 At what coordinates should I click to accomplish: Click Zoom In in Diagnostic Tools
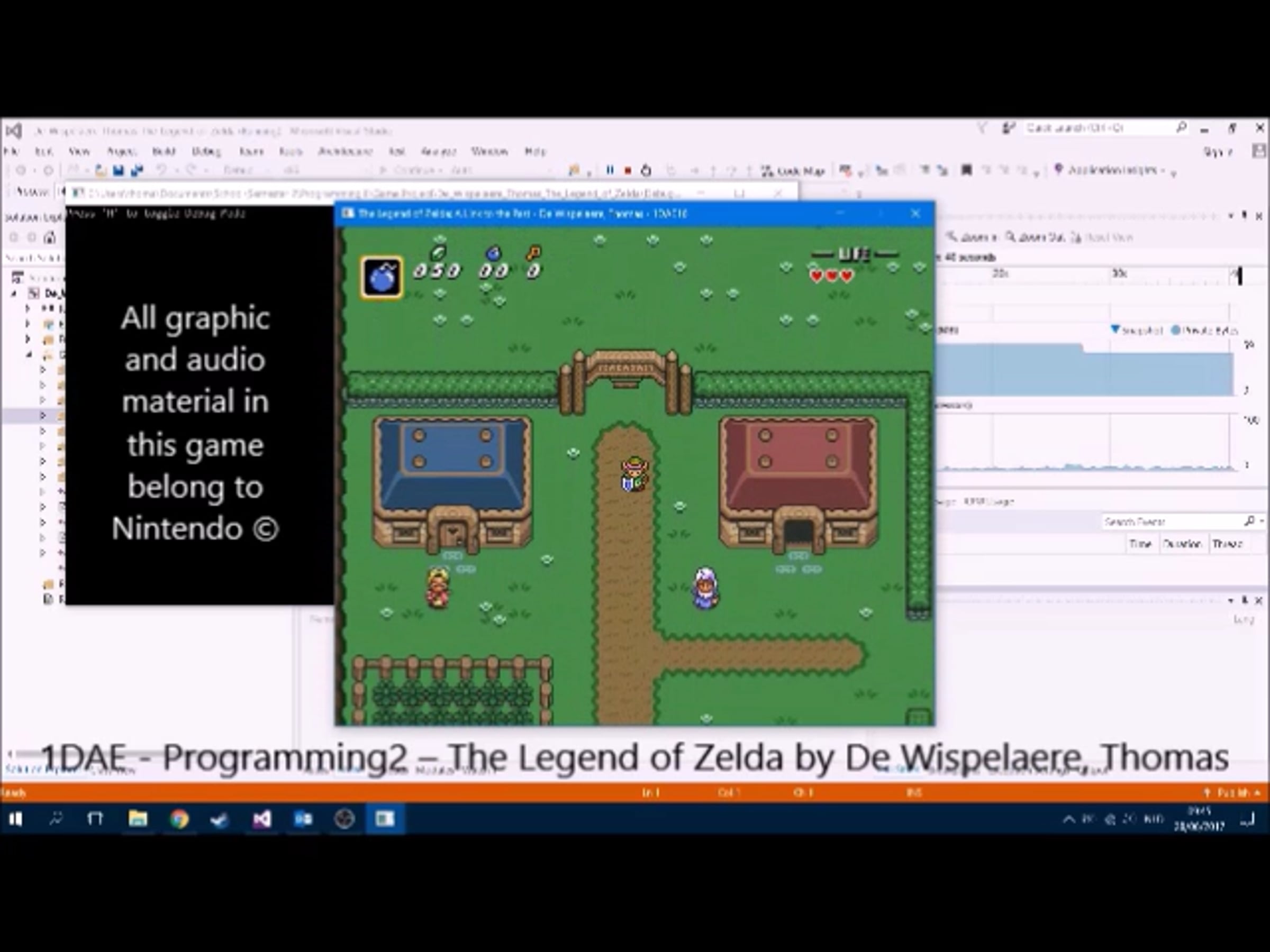[970, 236]
